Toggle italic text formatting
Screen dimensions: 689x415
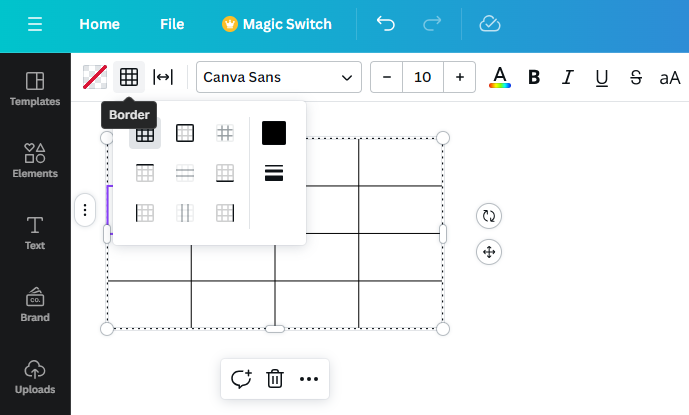568,77
